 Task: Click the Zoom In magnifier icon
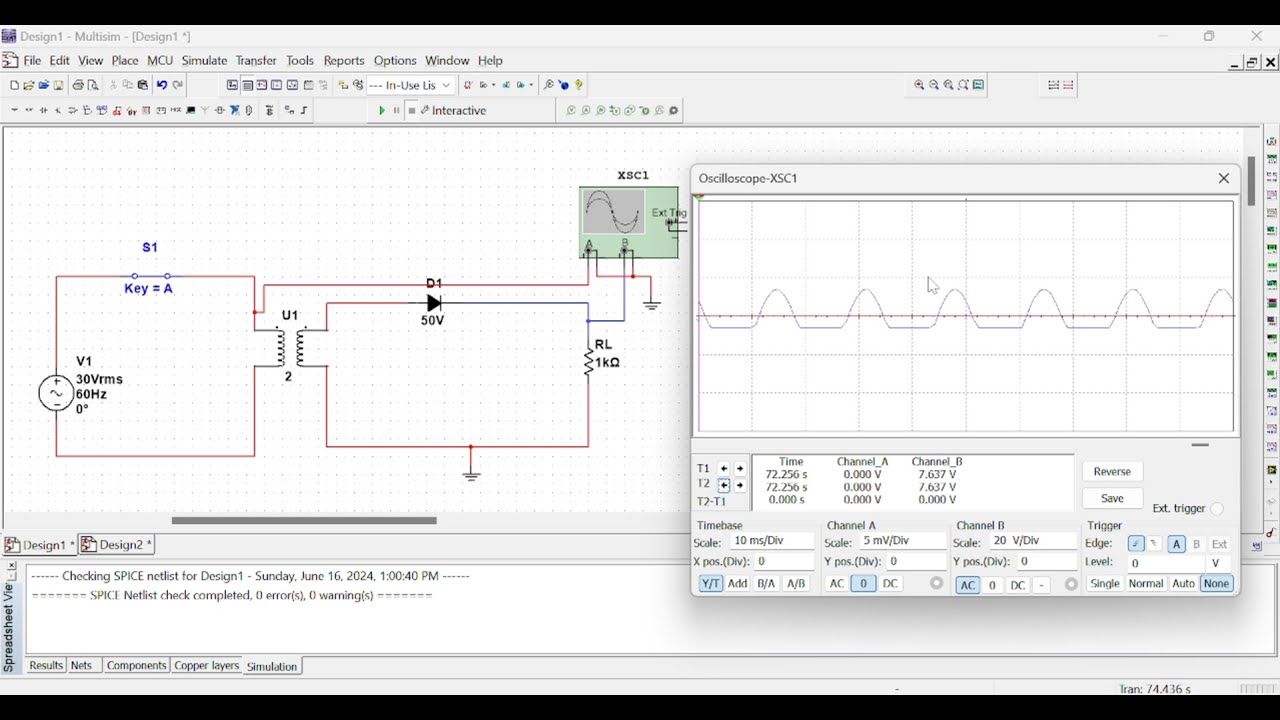click(919, 85)
